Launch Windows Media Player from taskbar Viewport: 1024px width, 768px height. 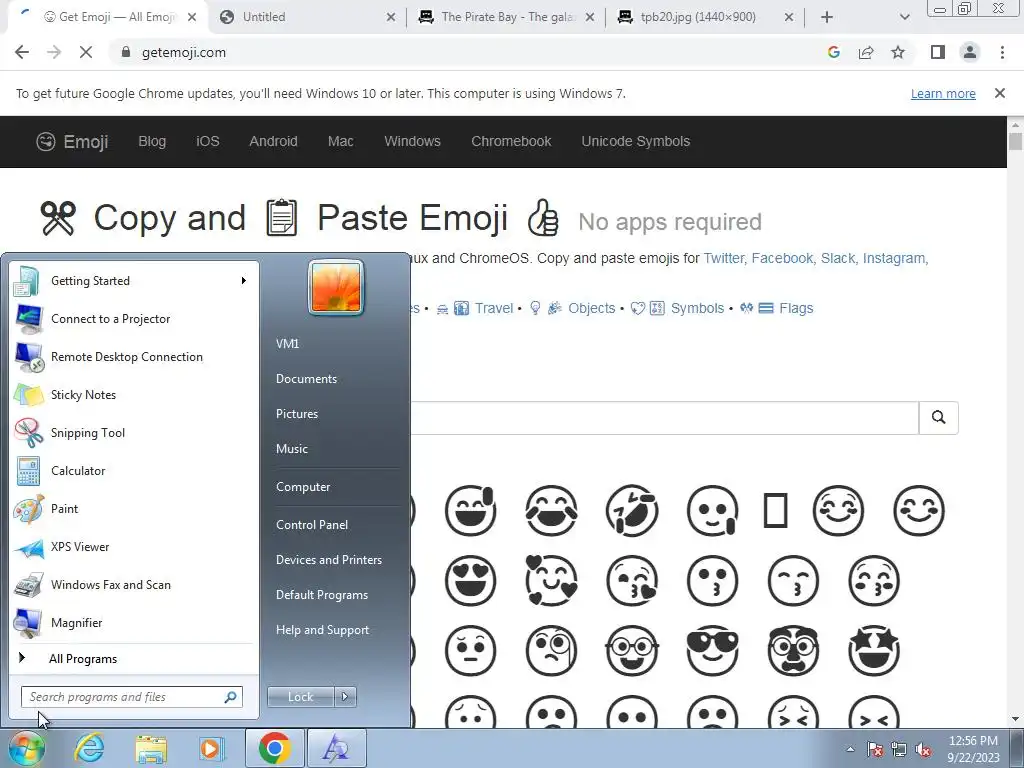tap(210, 748)
